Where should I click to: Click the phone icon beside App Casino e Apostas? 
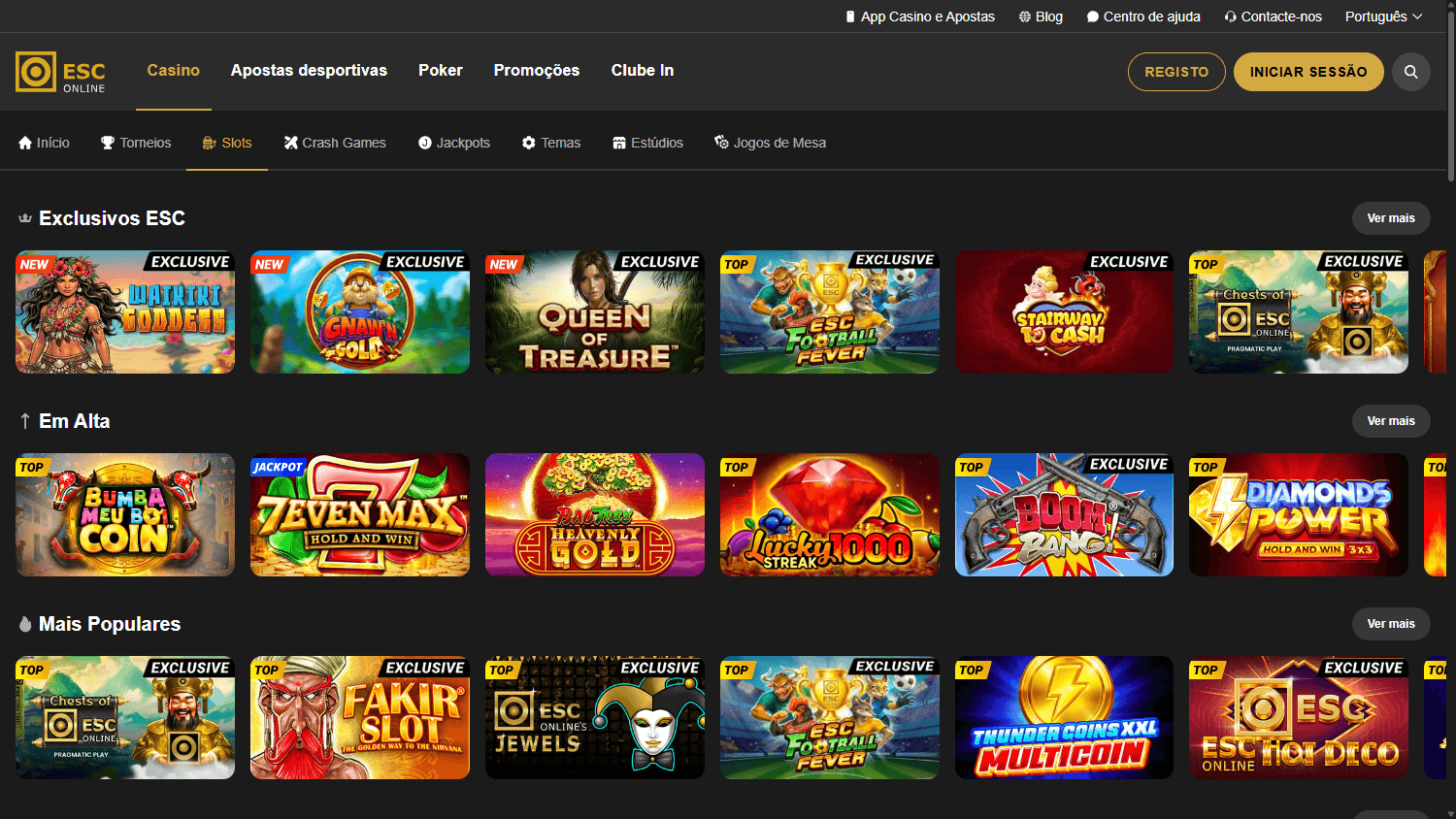point(850,16)
